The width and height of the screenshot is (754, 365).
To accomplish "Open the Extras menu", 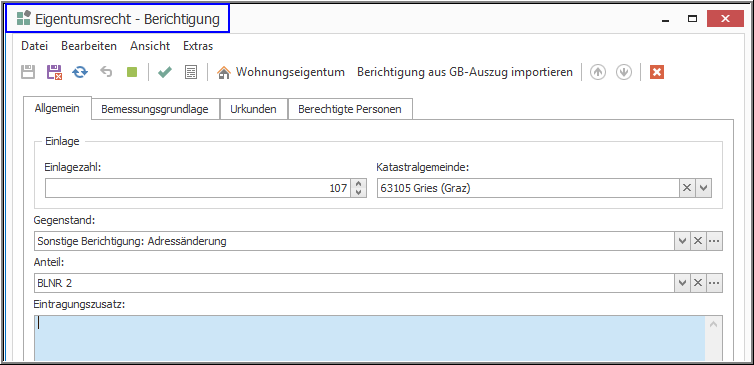I will [x=198, y=46].
